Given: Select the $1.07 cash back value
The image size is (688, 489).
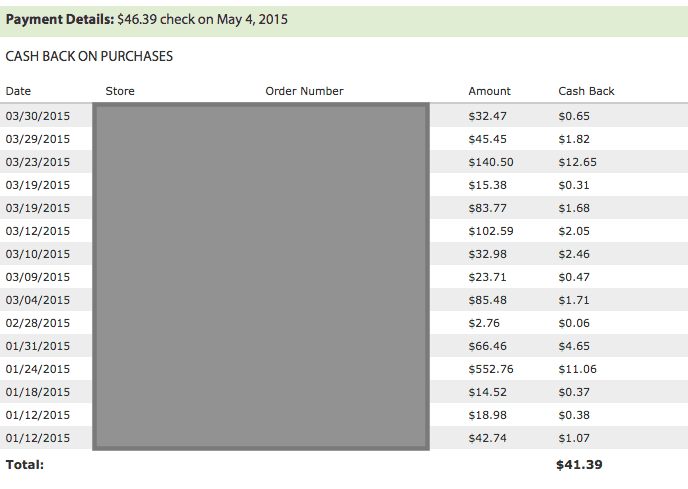Looking at the screenshot, I should (x=574, y=438).
